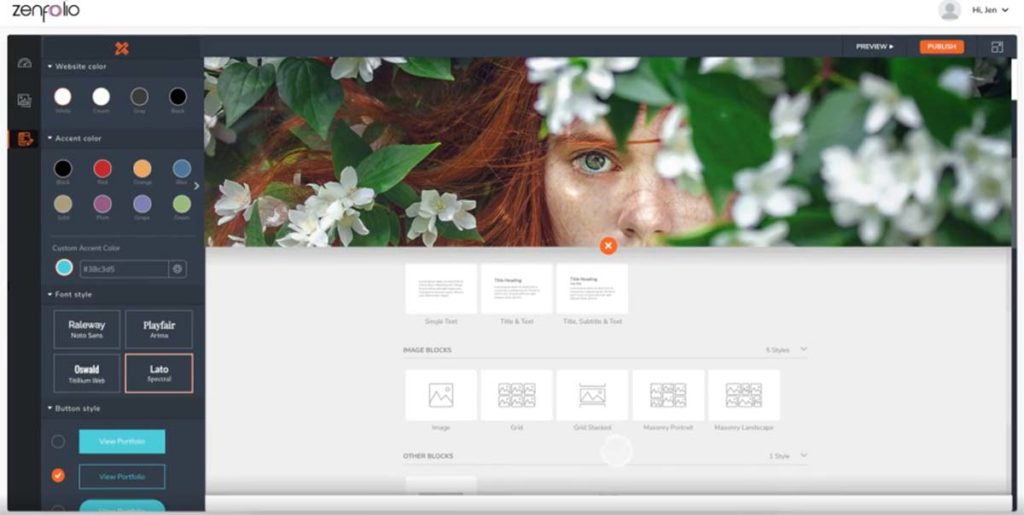
Task: Click the IMAGE BLOCKS heading
Action: point(427,350)
